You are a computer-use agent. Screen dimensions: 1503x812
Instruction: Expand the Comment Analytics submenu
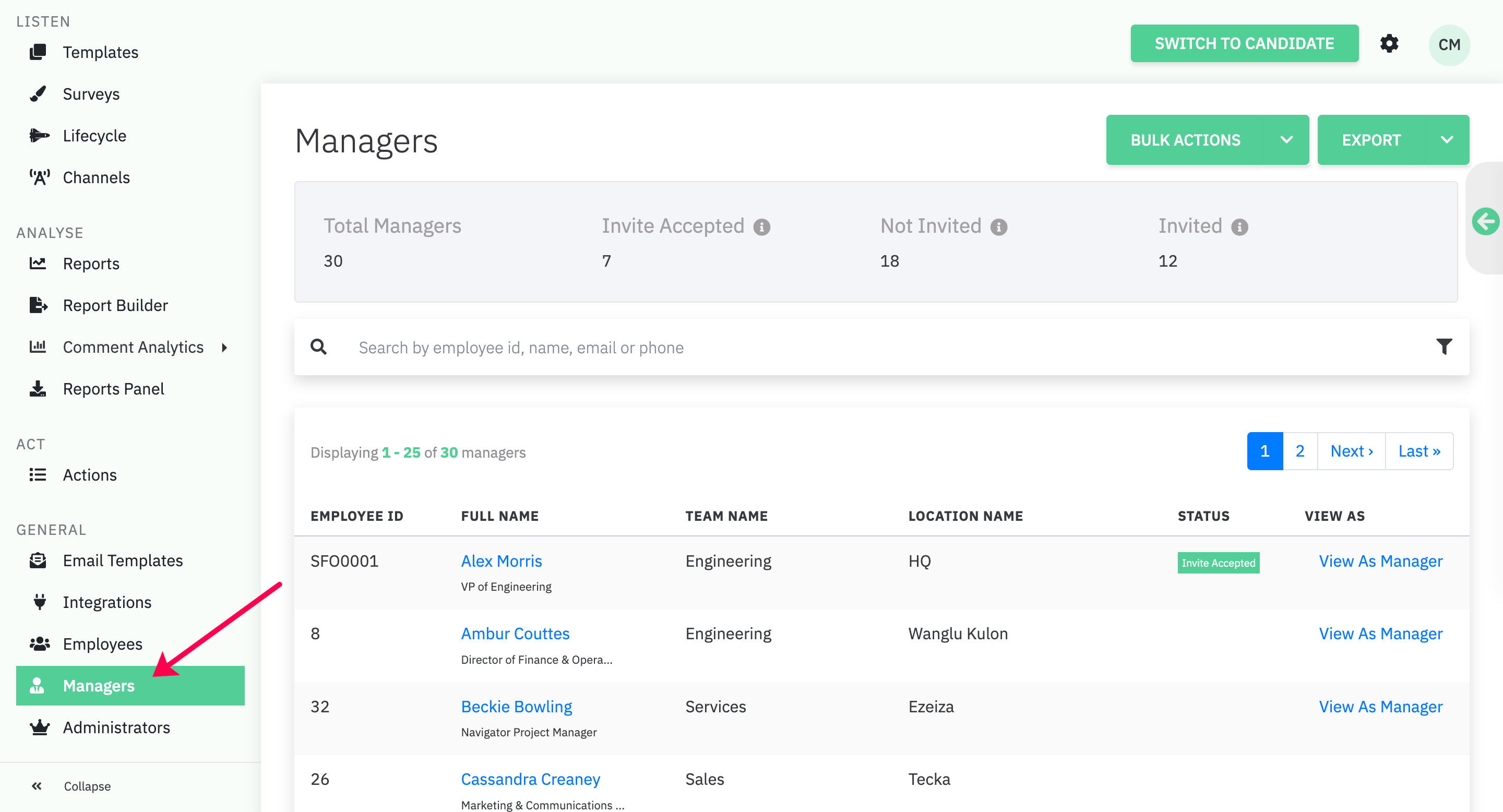[x=224, y=348]
